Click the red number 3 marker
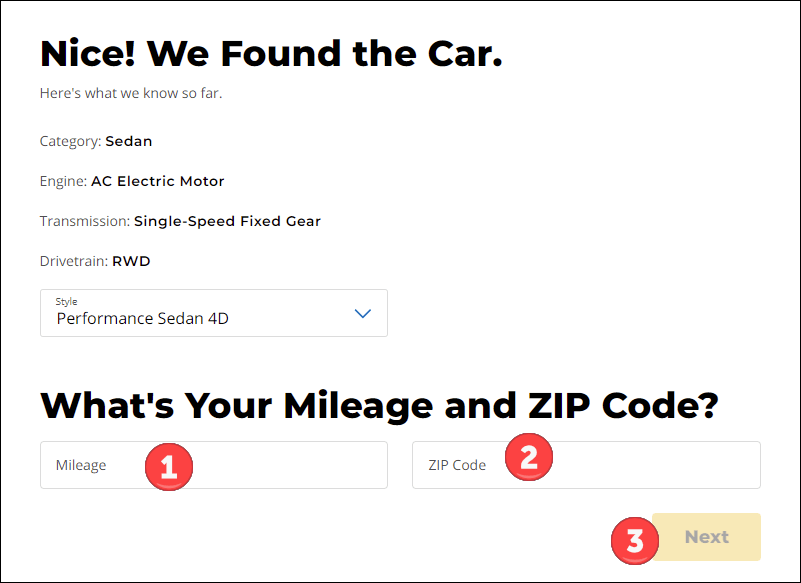Image resolution: width=801 pixels, height=583 pixels. pyautogui.click(x=635, y=541)
